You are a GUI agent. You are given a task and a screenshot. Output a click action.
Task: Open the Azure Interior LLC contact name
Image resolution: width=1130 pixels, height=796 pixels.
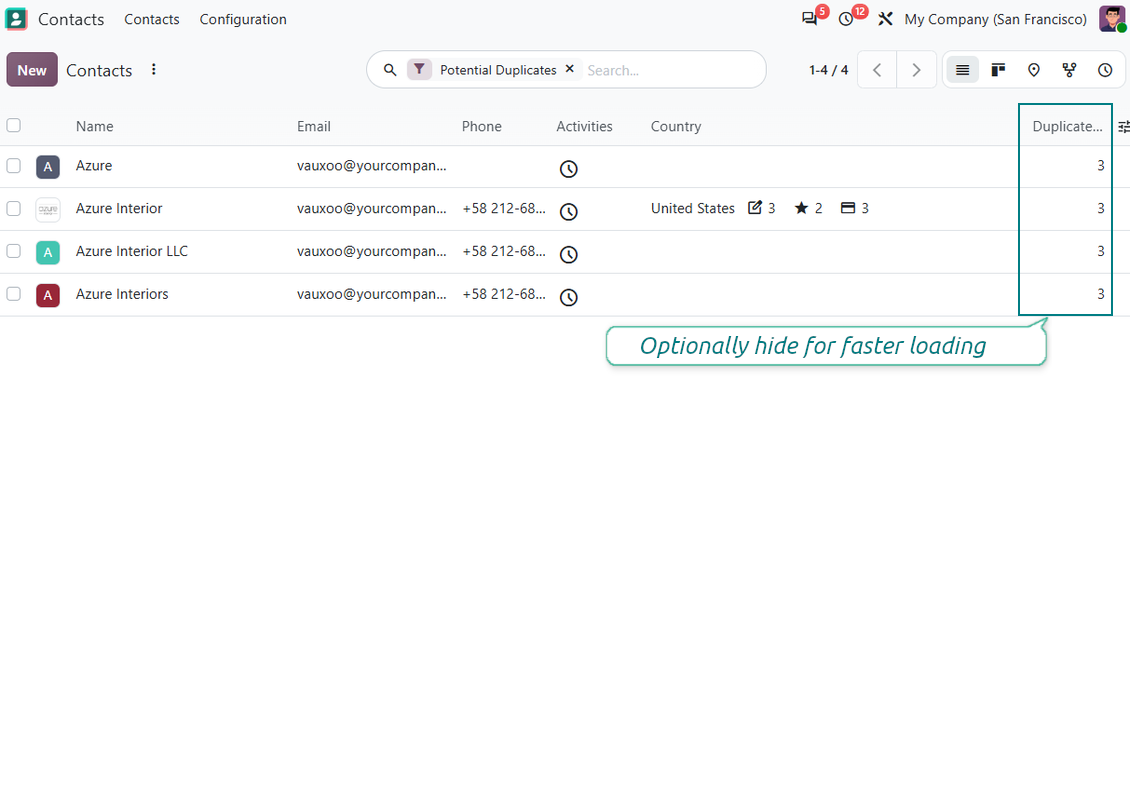click(132, 251)
